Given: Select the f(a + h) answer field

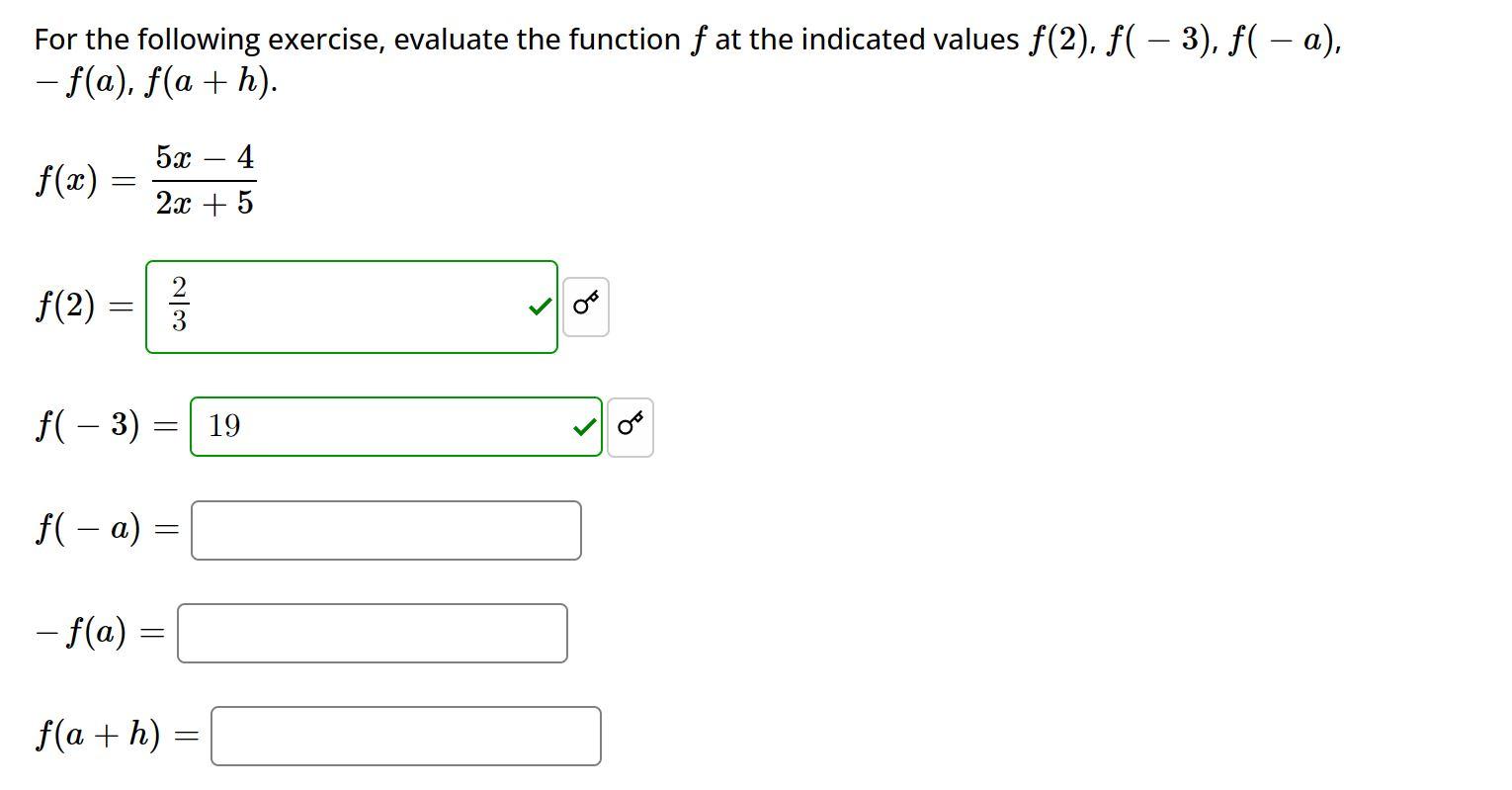Looking at the screenshot, I should point(405,736).
